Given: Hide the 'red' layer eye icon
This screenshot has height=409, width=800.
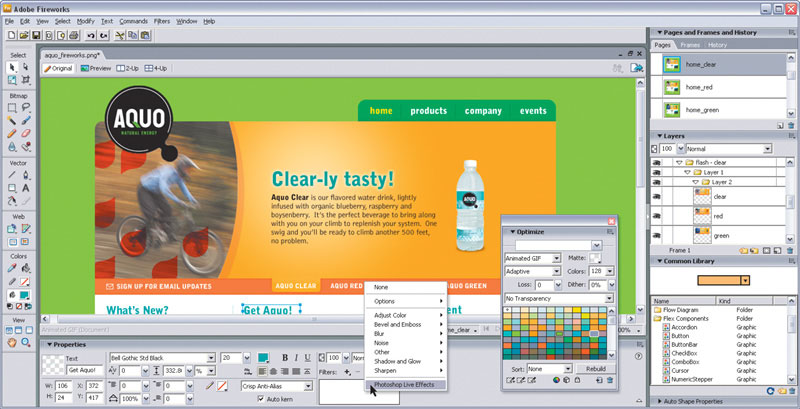Looking at the screenshot, I should point(657,216).
